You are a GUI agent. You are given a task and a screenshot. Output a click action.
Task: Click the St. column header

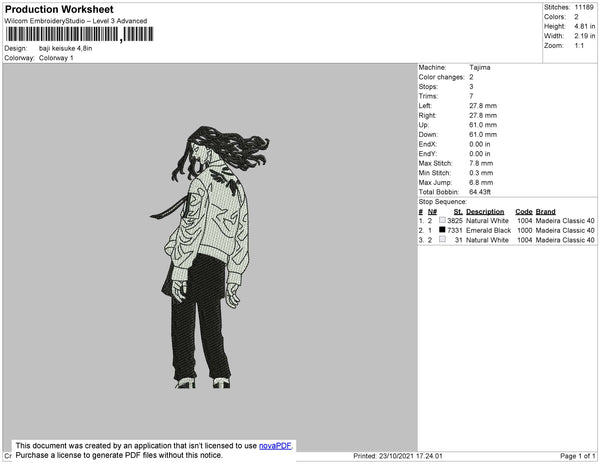pos(458,212)
